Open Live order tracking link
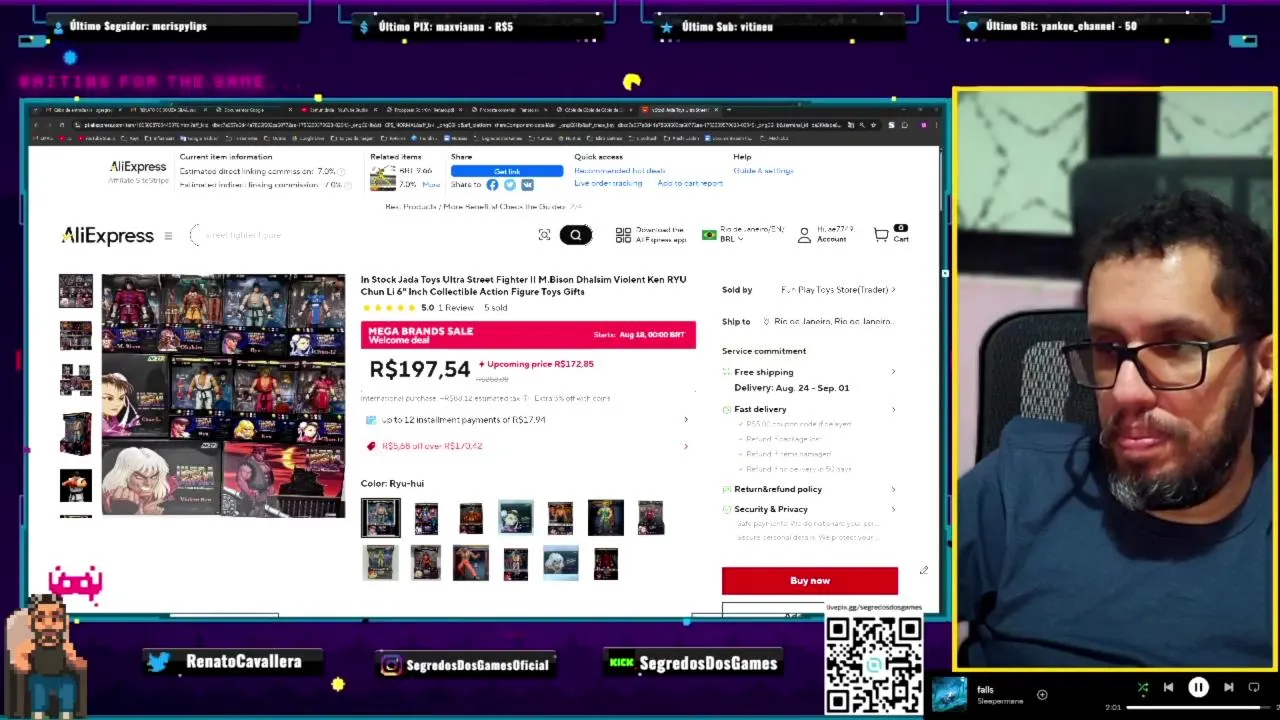This screenshot has height=720, width=1280. pyautogui.click(x=608, y=184)
